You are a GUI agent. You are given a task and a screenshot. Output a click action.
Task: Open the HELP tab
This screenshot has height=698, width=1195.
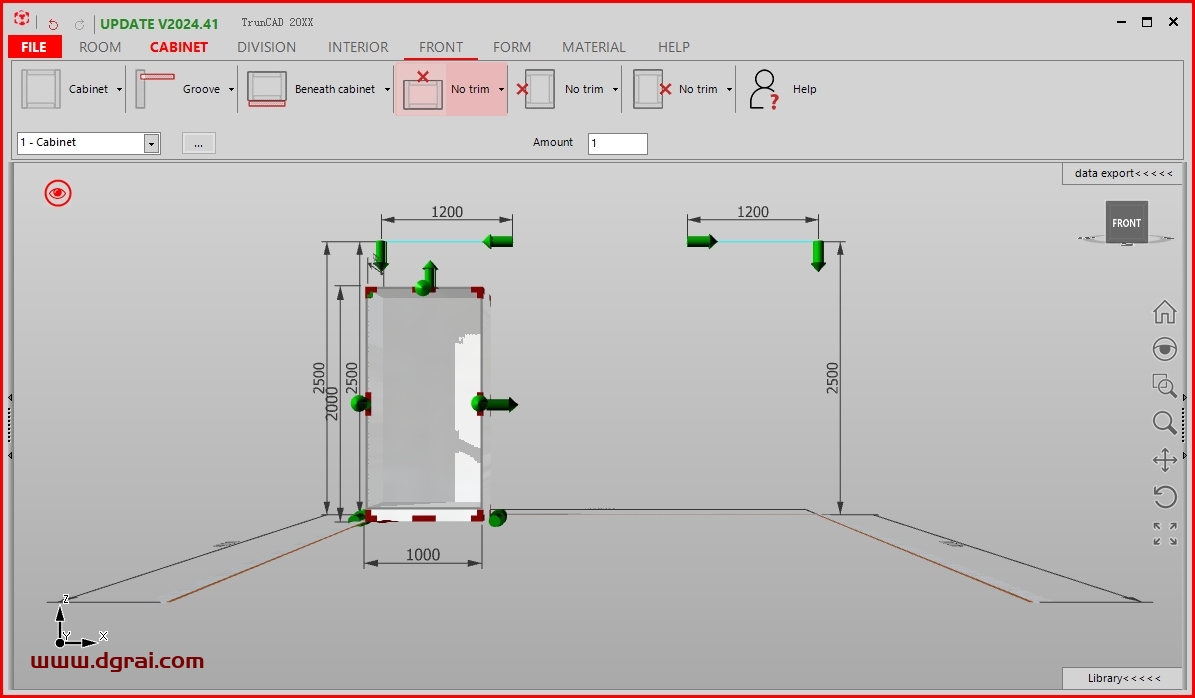tap(674, 47)
